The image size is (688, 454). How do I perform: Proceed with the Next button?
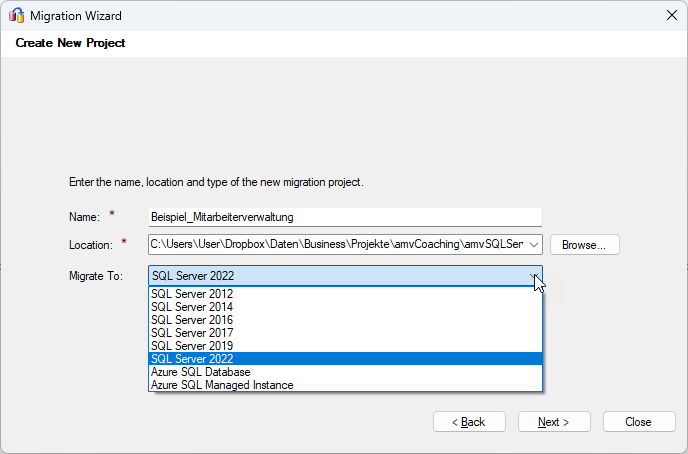pyautogui.click(x=554, y=422)
